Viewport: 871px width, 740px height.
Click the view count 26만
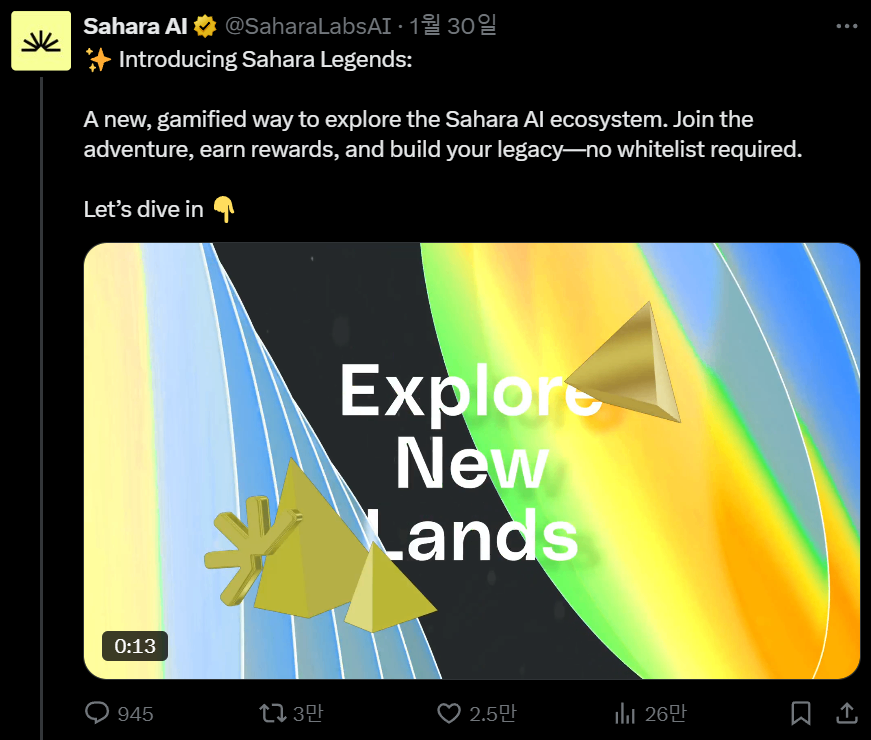(665, 713)
